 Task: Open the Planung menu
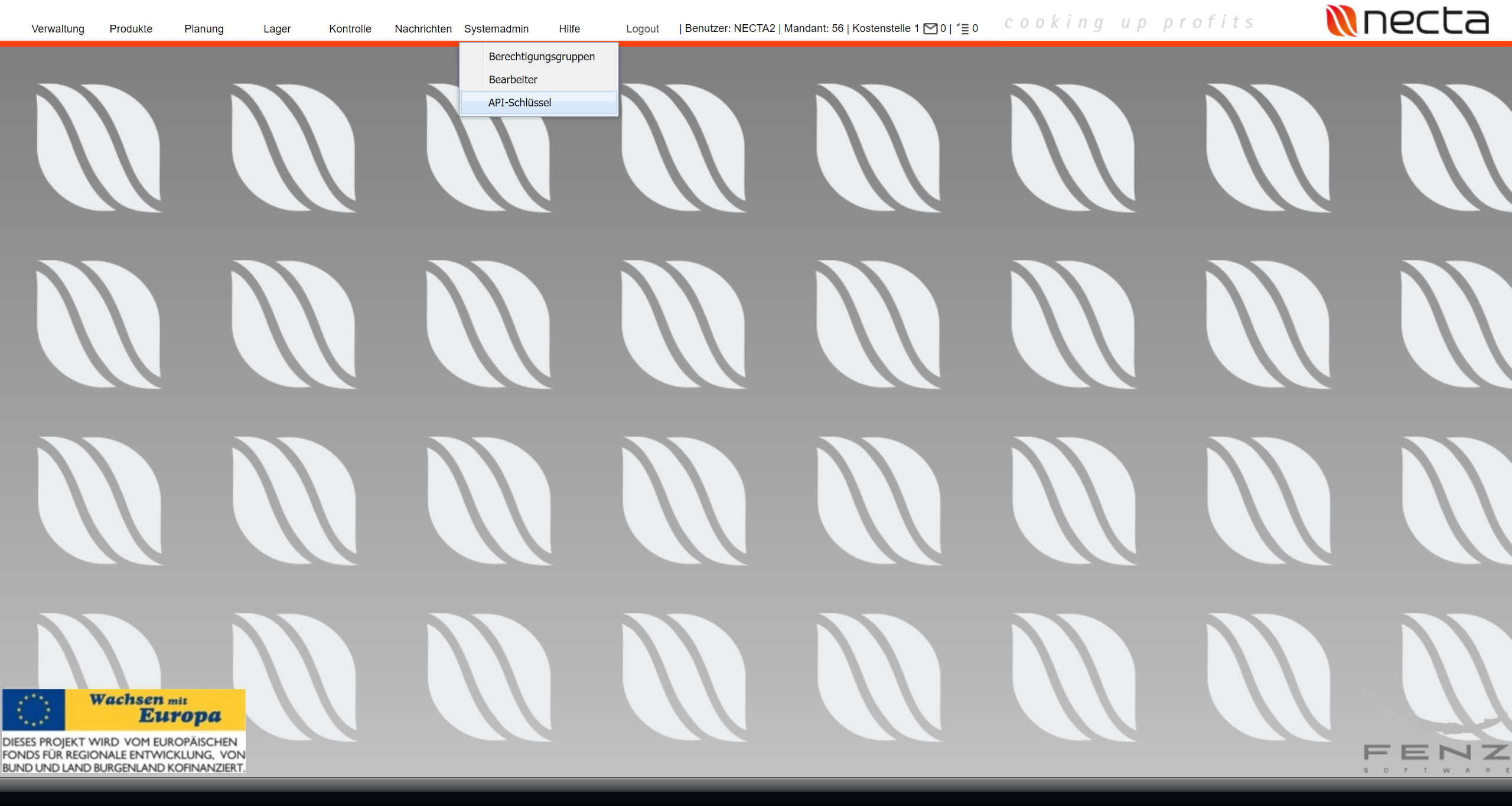tap(204, 29)
